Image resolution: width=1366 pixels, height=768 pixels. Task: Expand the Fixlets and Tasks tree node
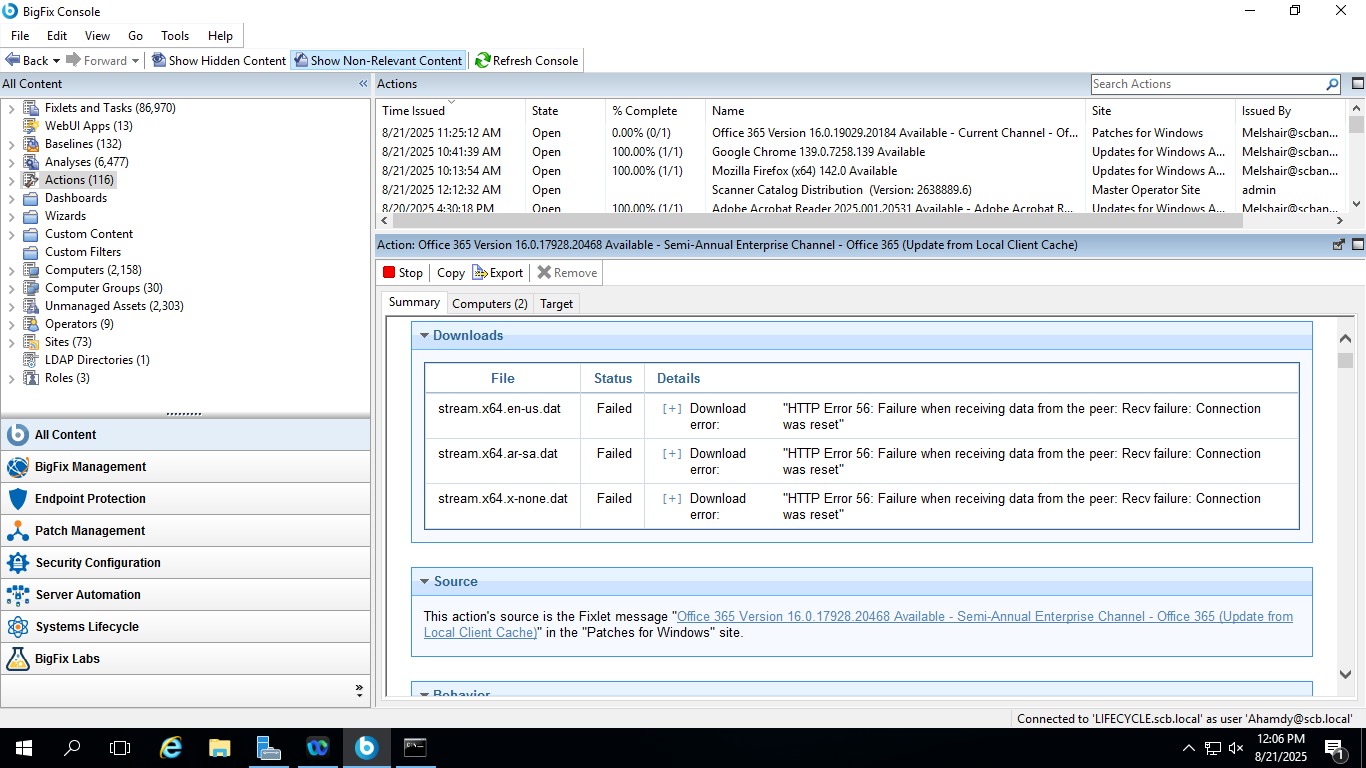coord(11,108)
